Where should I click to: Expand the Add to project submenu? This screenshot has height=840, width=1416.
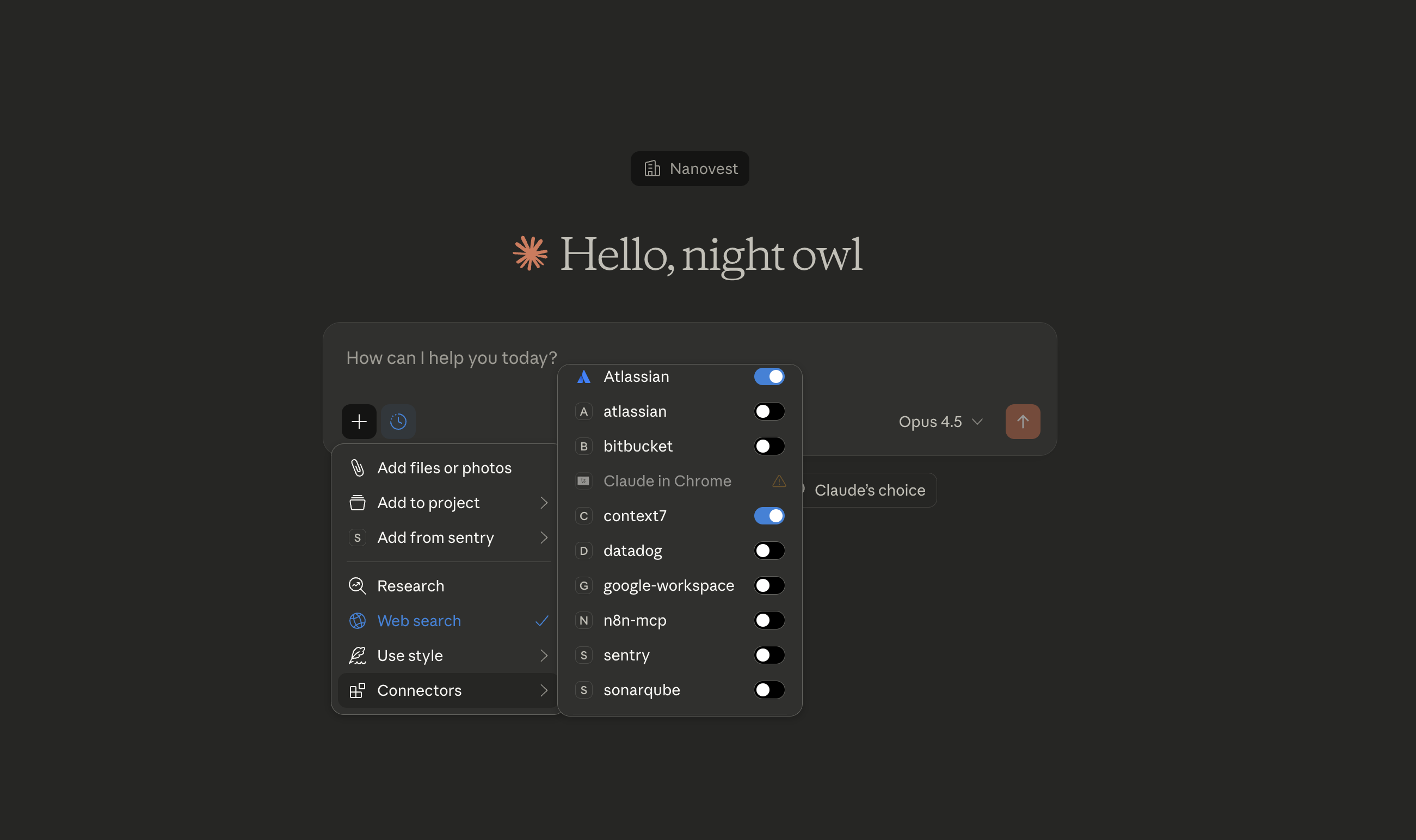[x=447, y=503]
